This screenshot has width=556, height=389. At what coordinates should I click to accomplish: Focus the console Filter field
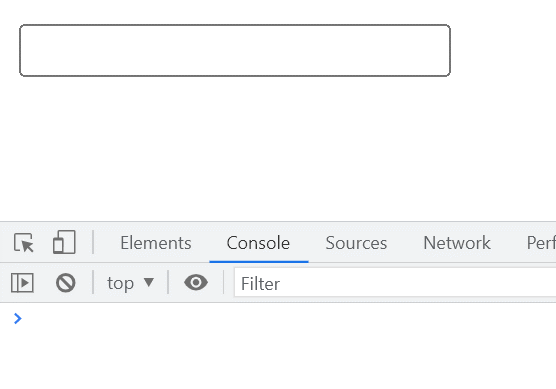pyautogui.click(x=395, y=283)
